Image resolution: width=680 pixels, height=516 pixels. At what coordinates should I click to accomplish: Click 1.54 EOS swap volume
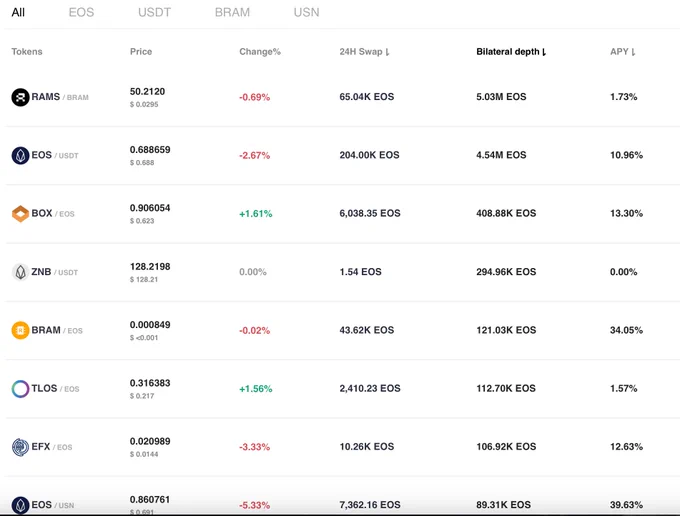pos(360,272)
